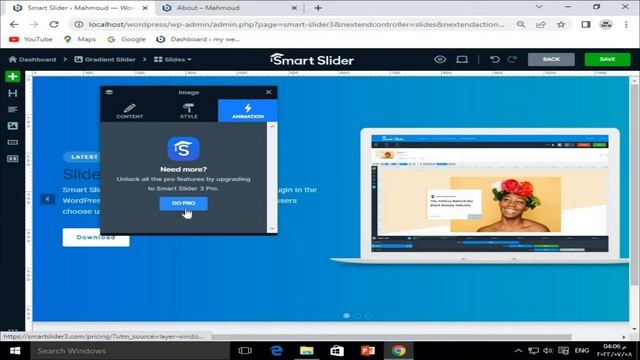Click the green add layer plus icon
The image size is (640, 360).
point(13,76)
